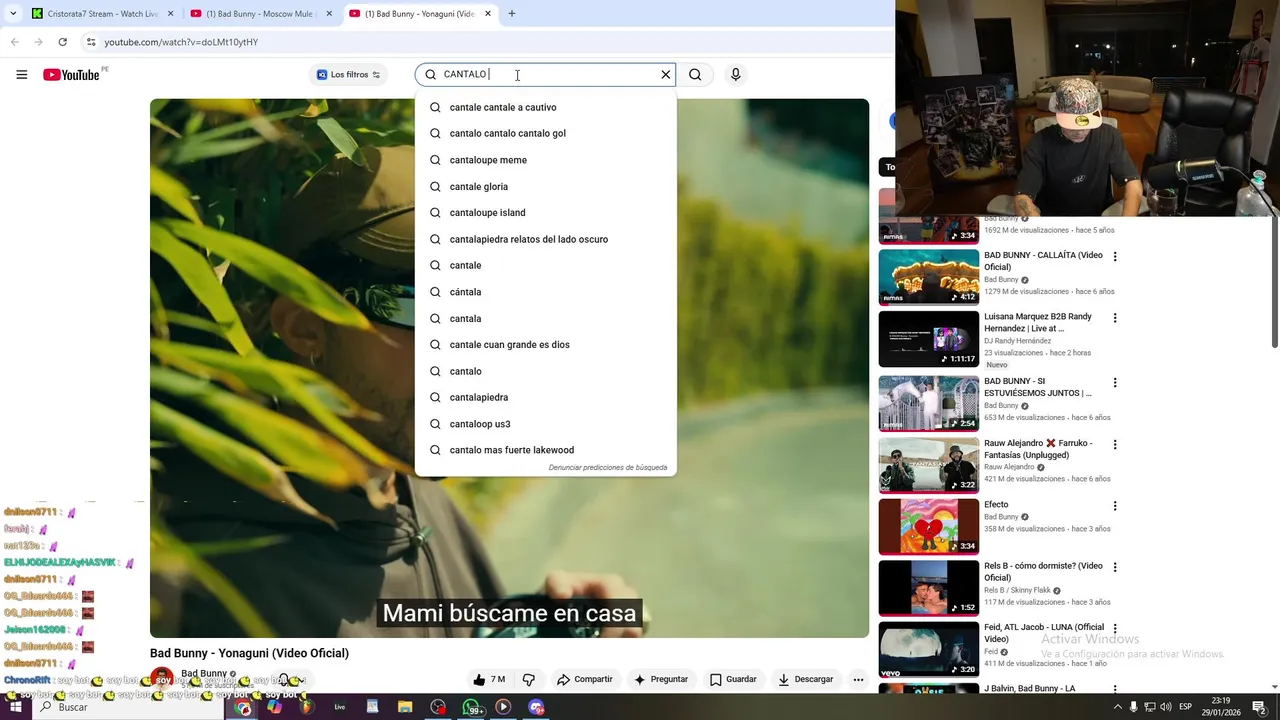Go to the YouTube home logo
1280x720 pixels.
[71, 75]
